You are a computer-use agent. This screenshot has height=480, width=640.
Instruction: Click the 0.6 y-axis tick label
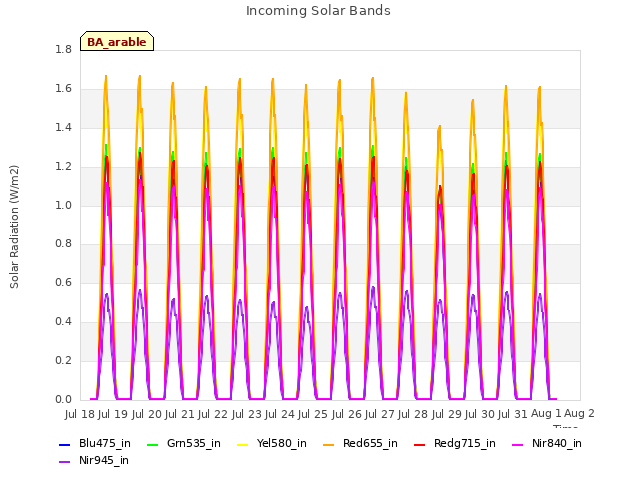[x=63, y=282]
